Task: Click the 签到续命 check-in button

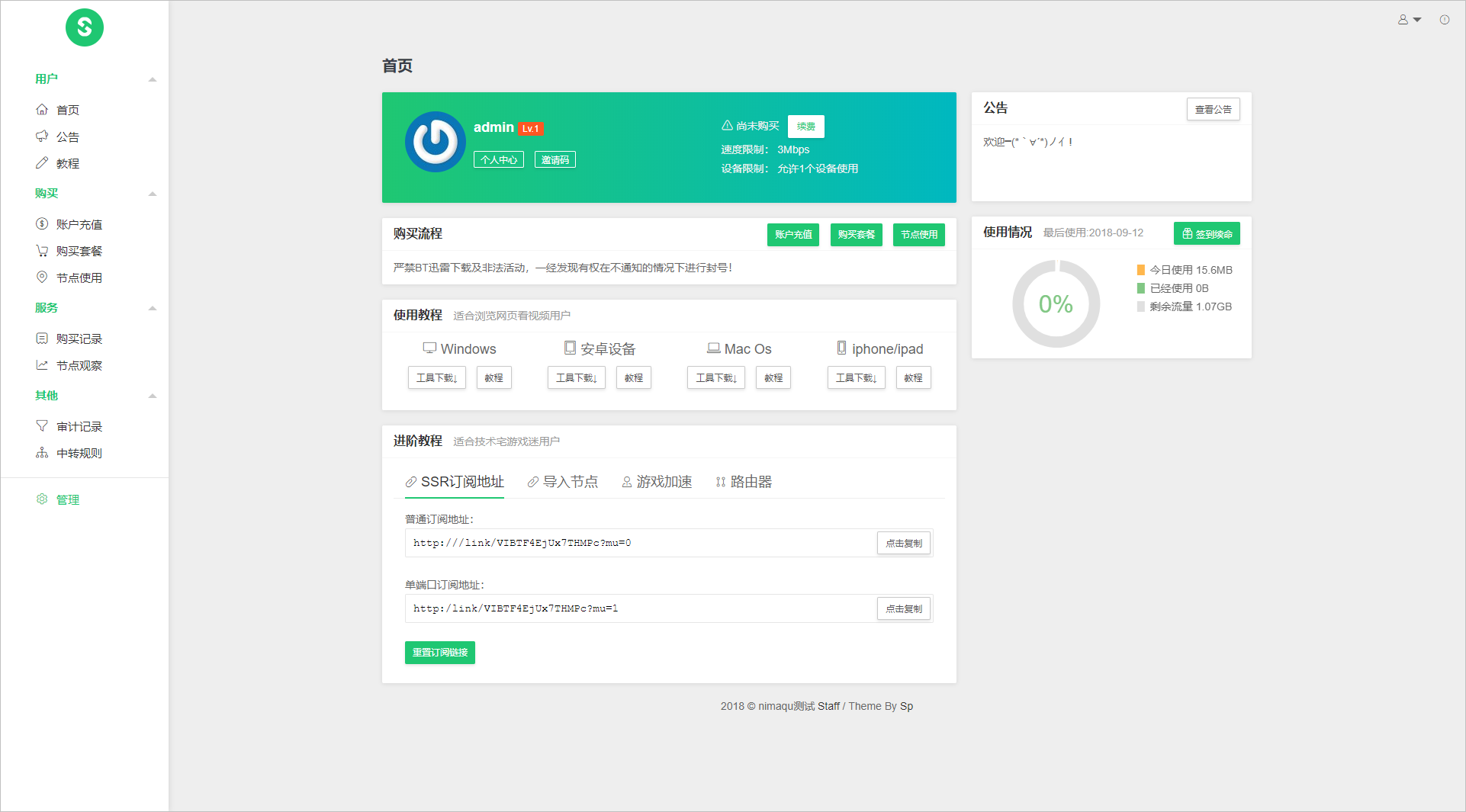Action: 1207,233
